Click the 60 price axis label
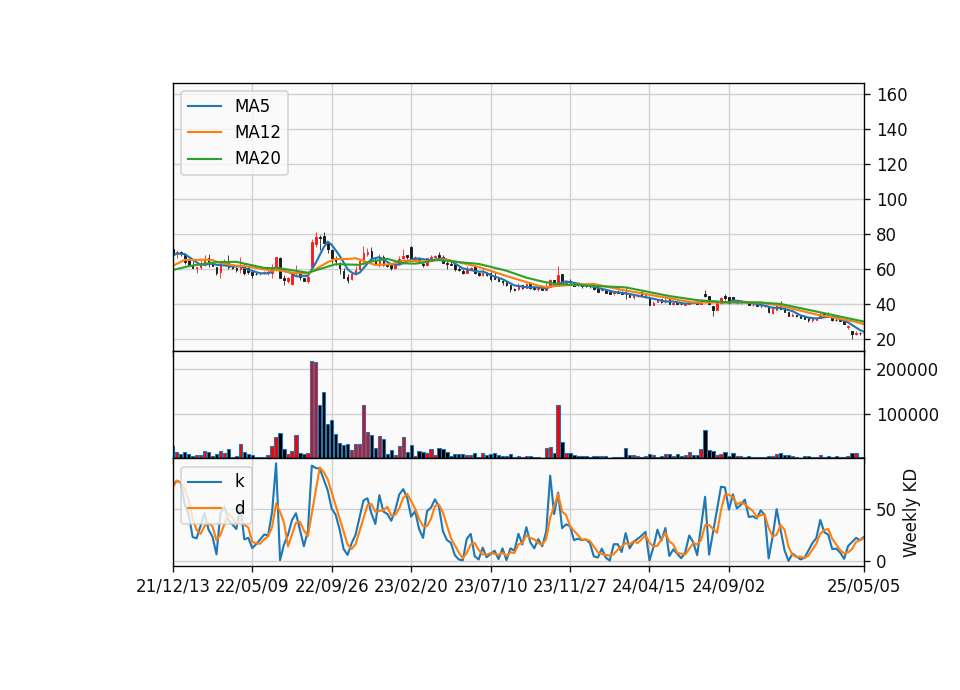Viewport: 960px width, 690px height. [x=887, y=269]
